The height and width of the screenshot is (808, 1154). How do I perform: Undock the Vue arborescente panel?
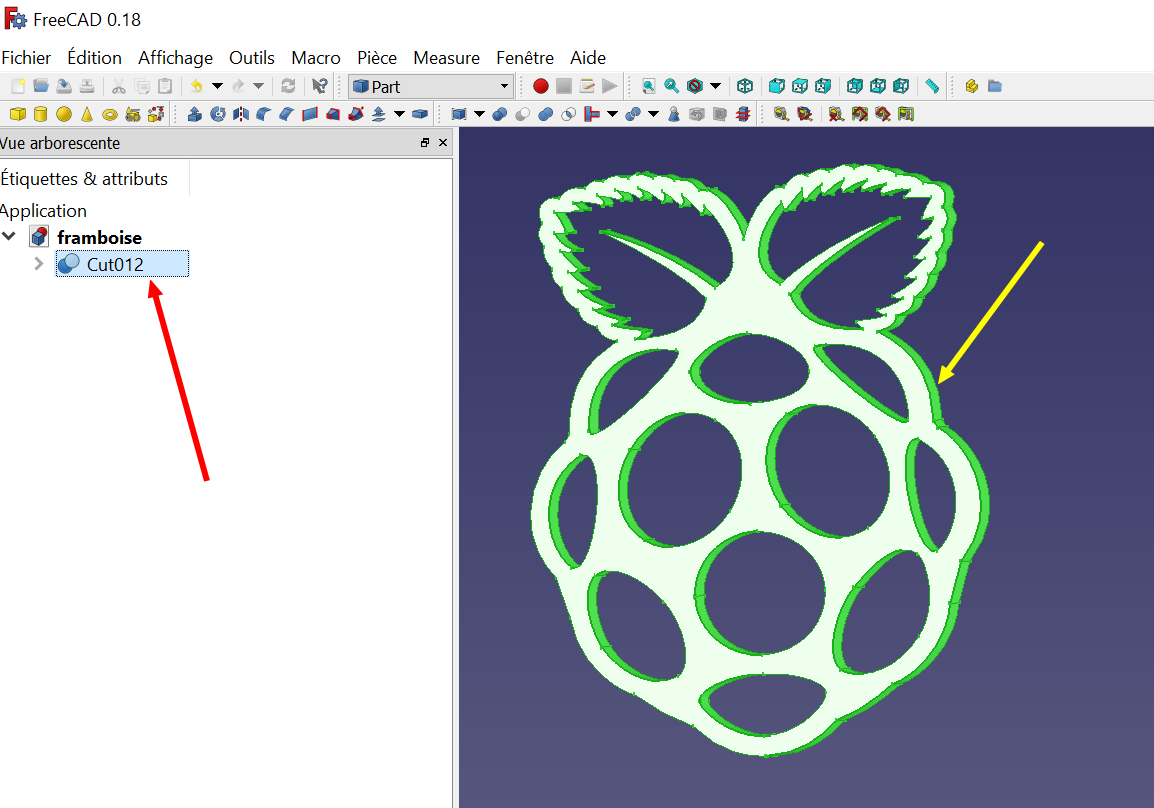tap(425, 143)
